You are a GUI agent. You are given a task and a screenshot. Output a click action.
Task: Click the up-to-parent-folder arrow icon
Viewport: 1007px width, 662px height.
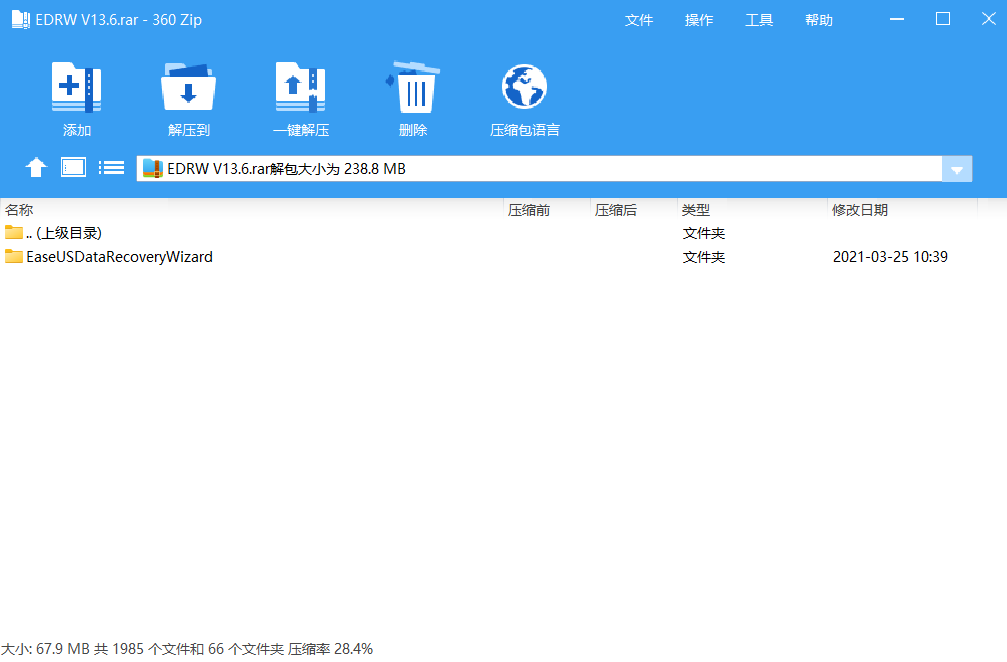(x=36, y=167)
